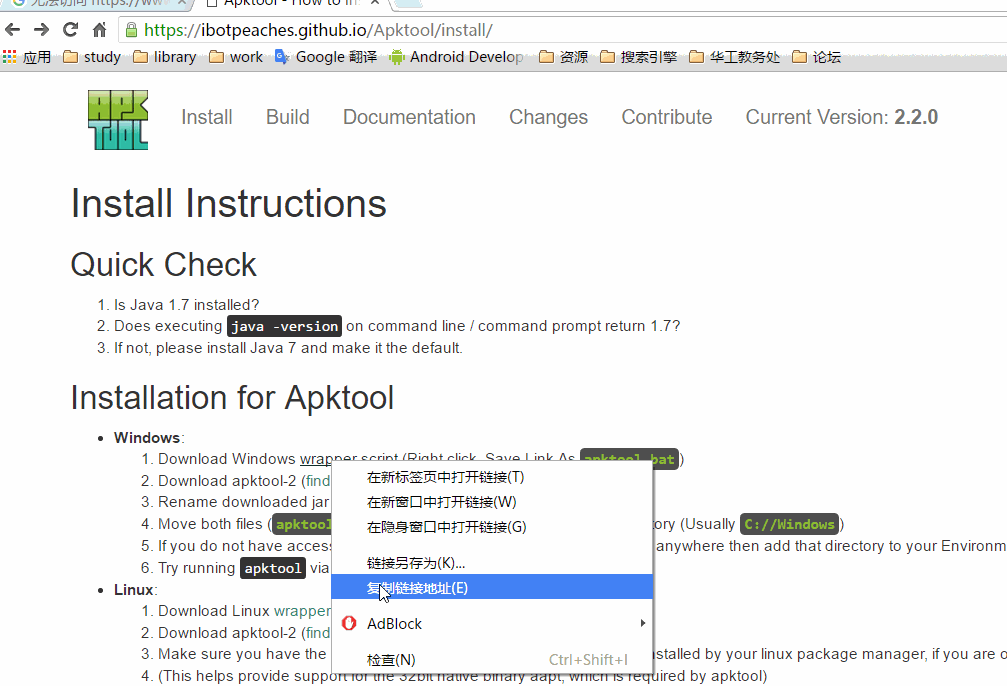Click the Windows wrapper script link
This screenshot has height=686, width=1007.
coord(349,458)
